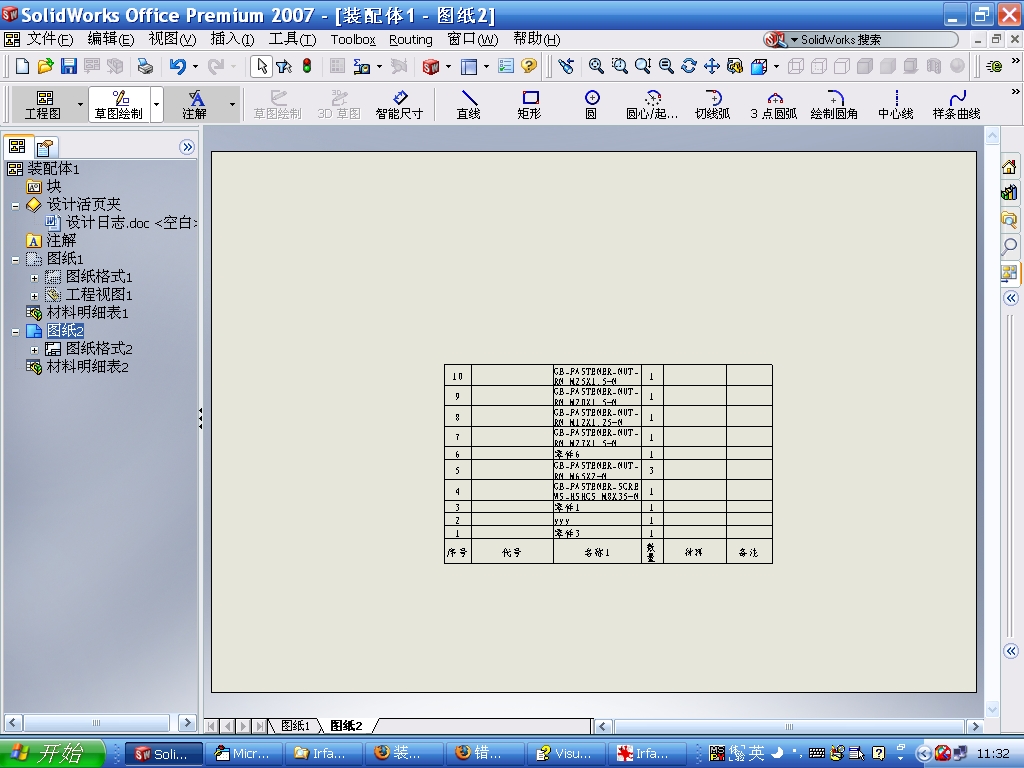Undo the last action
The height and width of the screenshot is (768, 1024).
pos(178,66)
